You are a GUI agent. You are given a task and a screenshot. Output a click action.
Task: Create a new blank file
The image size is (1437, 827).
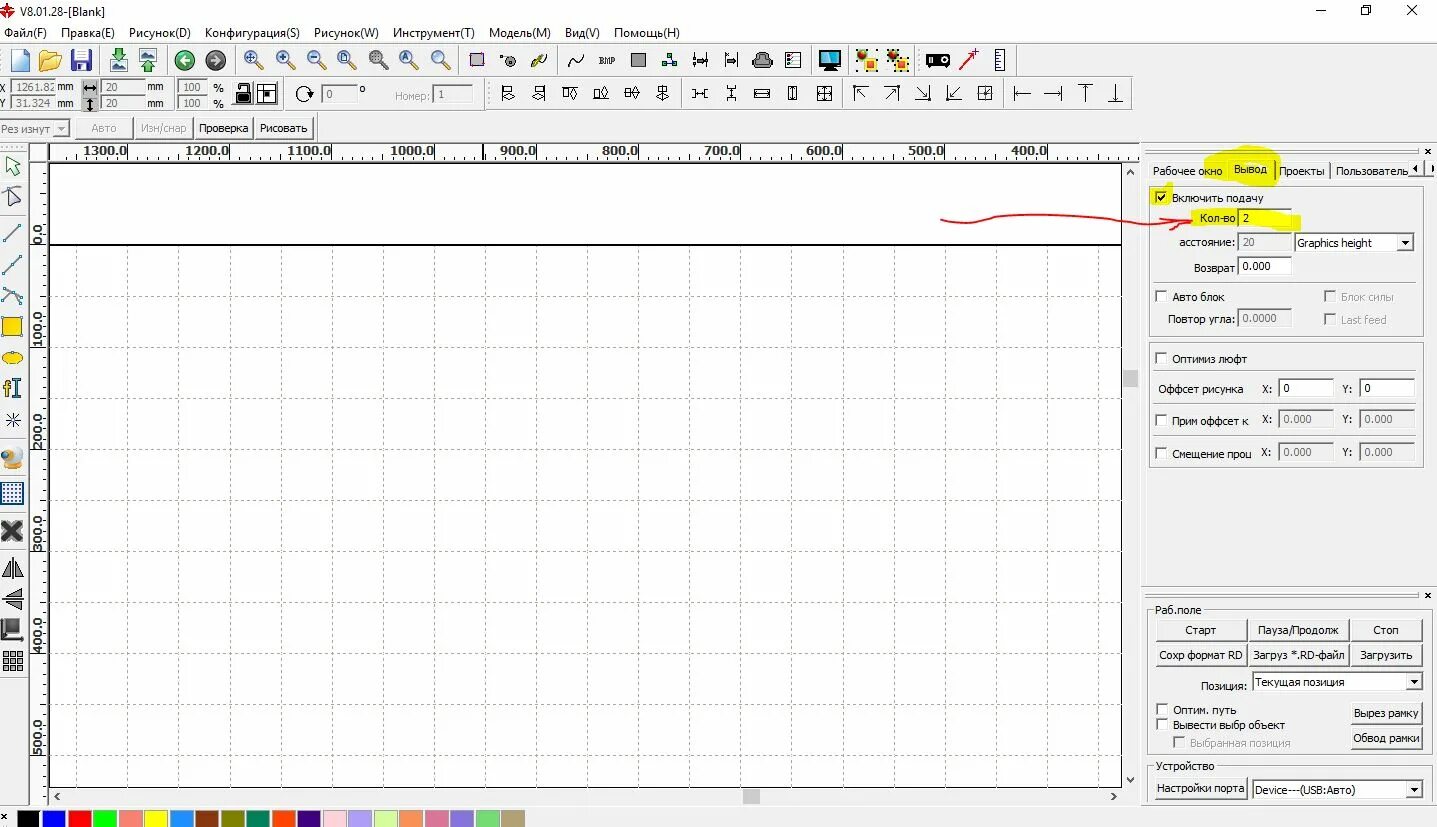click(19, 60)
